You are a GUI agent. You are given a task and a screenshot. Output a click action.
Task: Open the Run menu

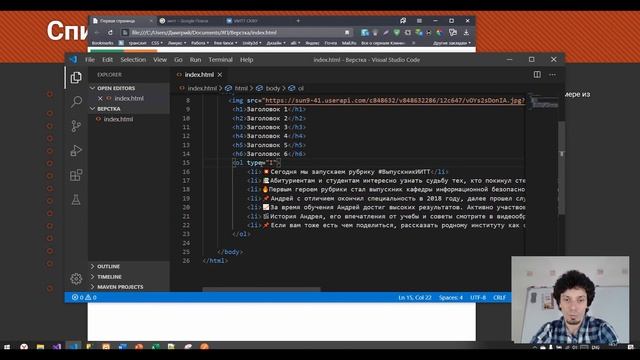pyautogui.click(x=196, y=60)
